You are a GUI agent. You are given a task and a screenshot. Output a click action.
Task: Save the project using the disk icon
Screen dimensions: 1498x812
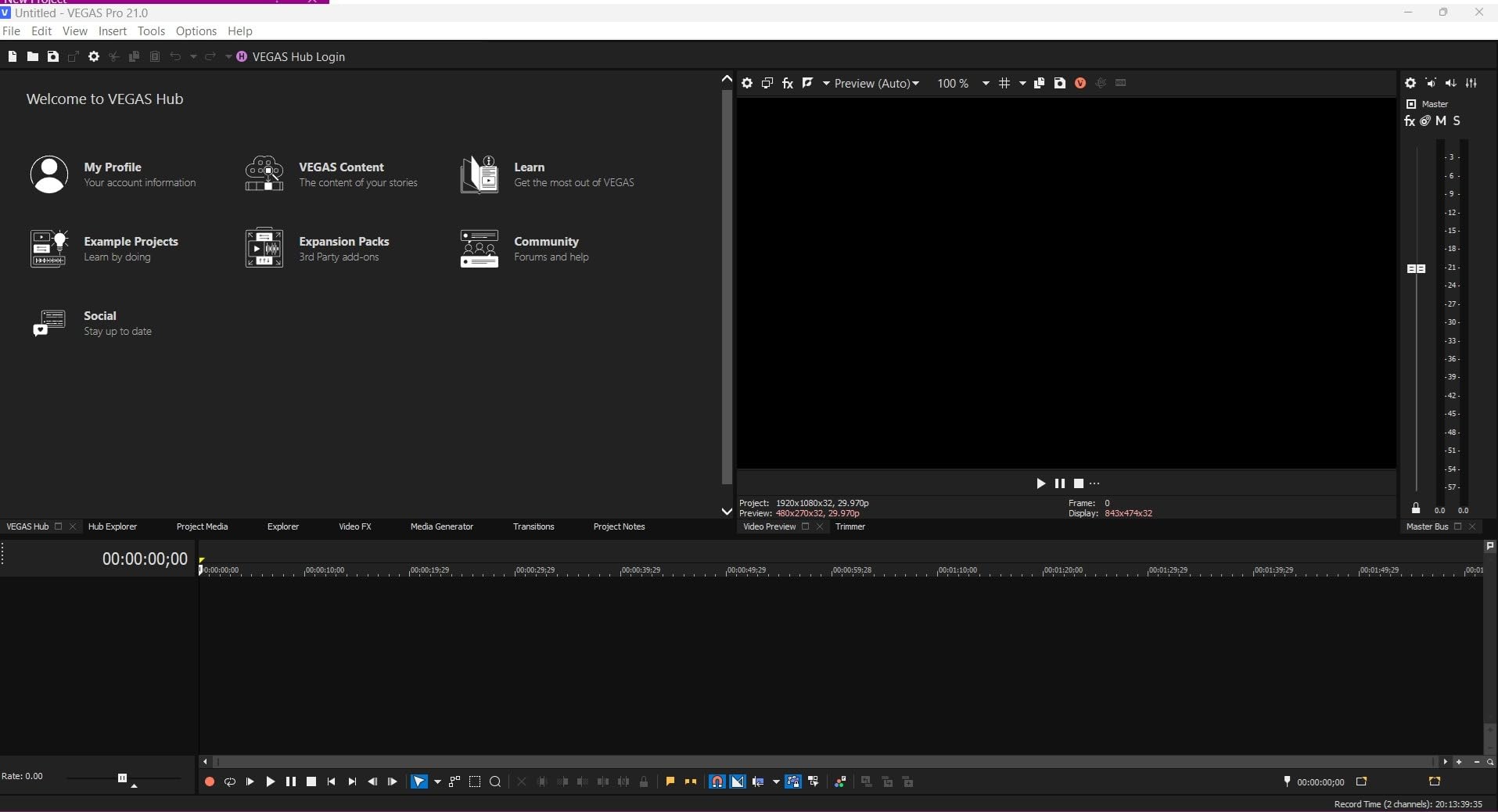(52, 56)
